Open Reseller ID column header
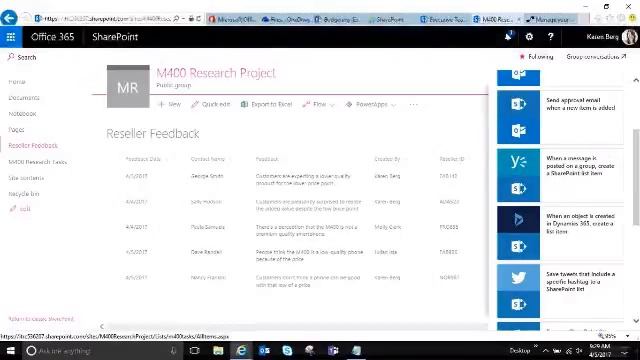640x360 pixels. coord(452,159)
